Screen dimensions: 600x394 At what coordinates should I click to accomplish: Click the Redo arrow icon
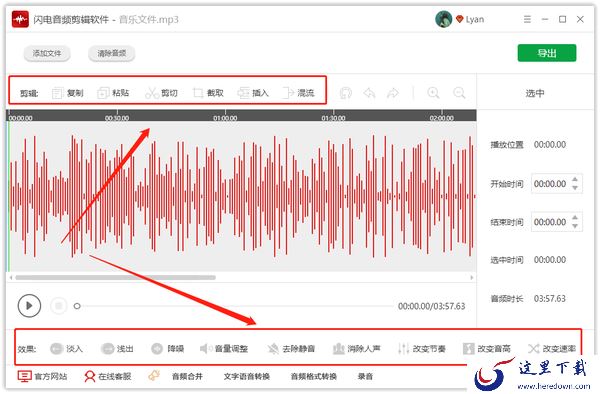click(x=393, y=93)
